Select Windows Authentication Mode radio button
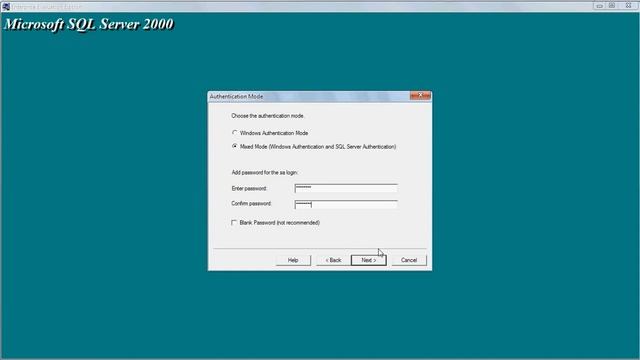Screen dimensions: 640x360 point(235,133)
